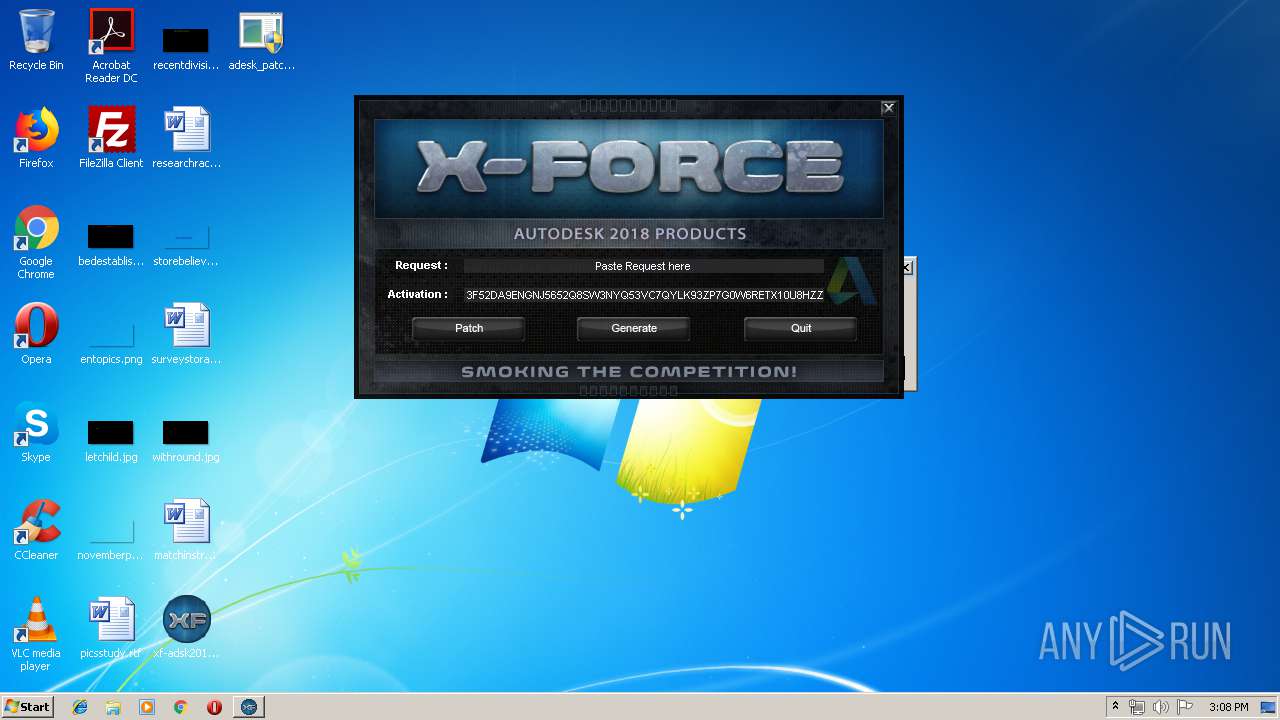Open Windows Media Player taskbar icon

click(147, 707)
